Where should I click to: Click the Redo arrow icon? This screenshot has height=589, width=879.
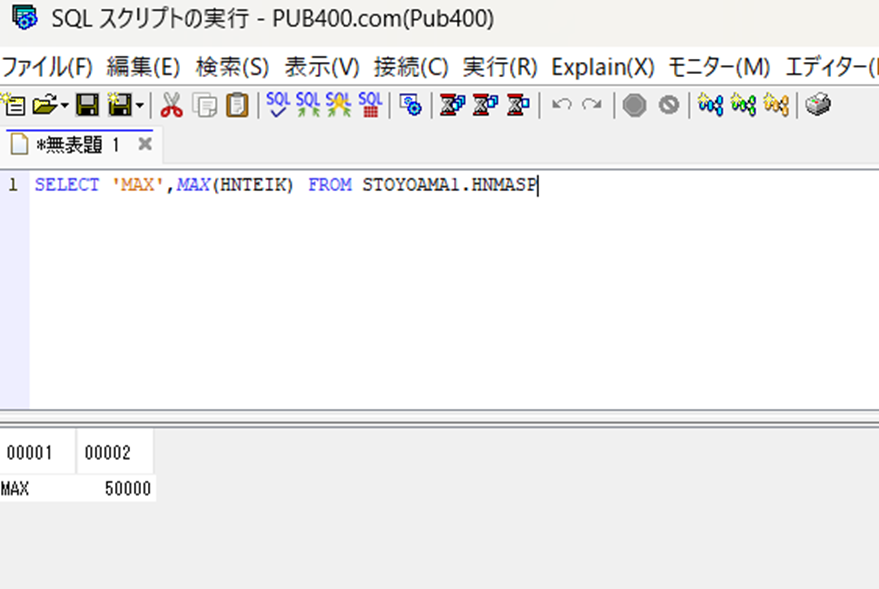tap(592, 105)
